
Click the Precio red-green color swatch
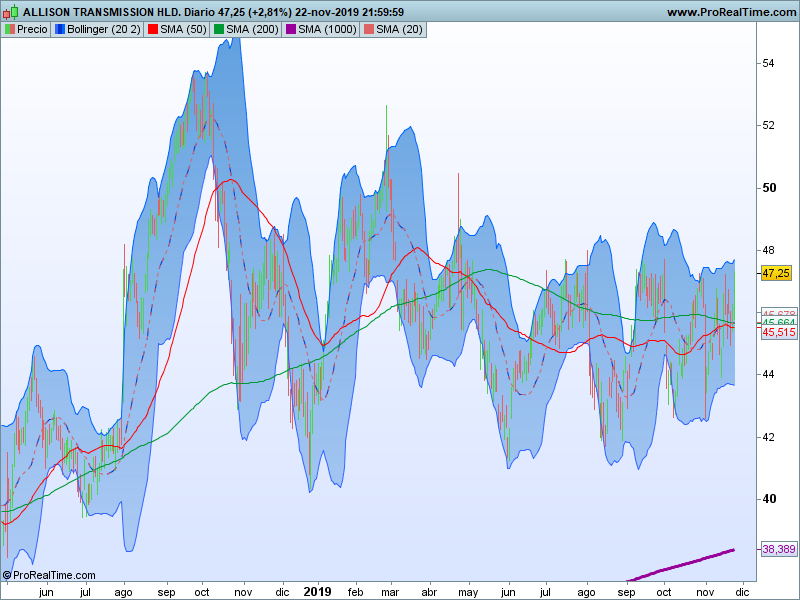(x=10, y=30)
